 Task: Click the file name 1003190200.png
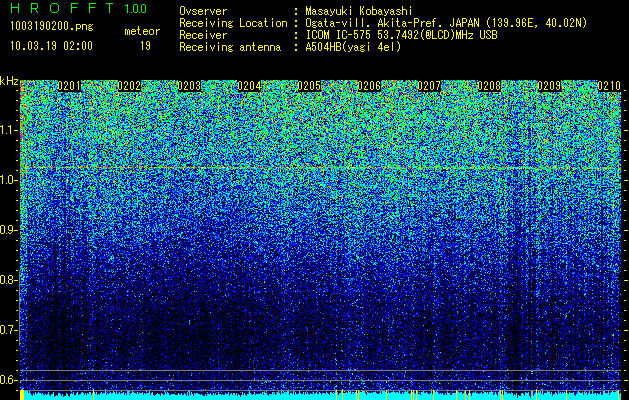click(52, 27)
